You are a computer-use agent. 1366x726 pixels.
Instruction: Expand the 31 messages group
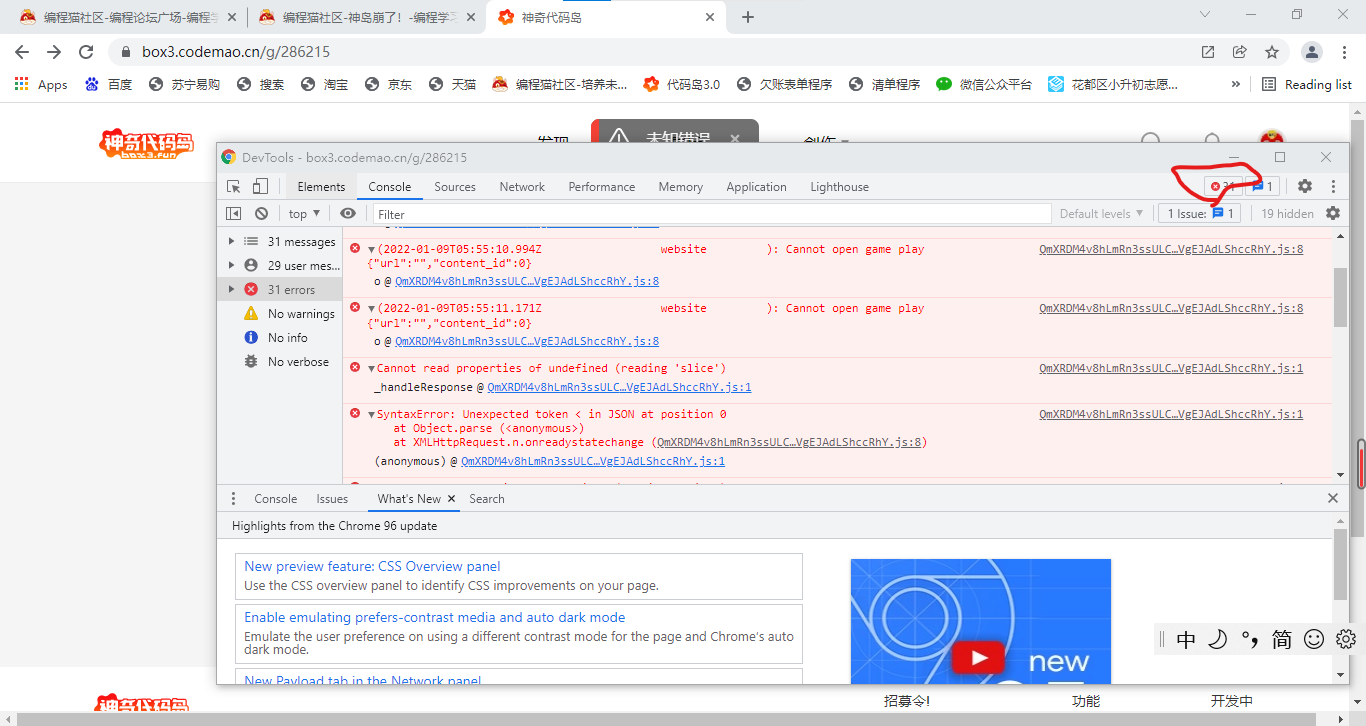click(232, 241)
